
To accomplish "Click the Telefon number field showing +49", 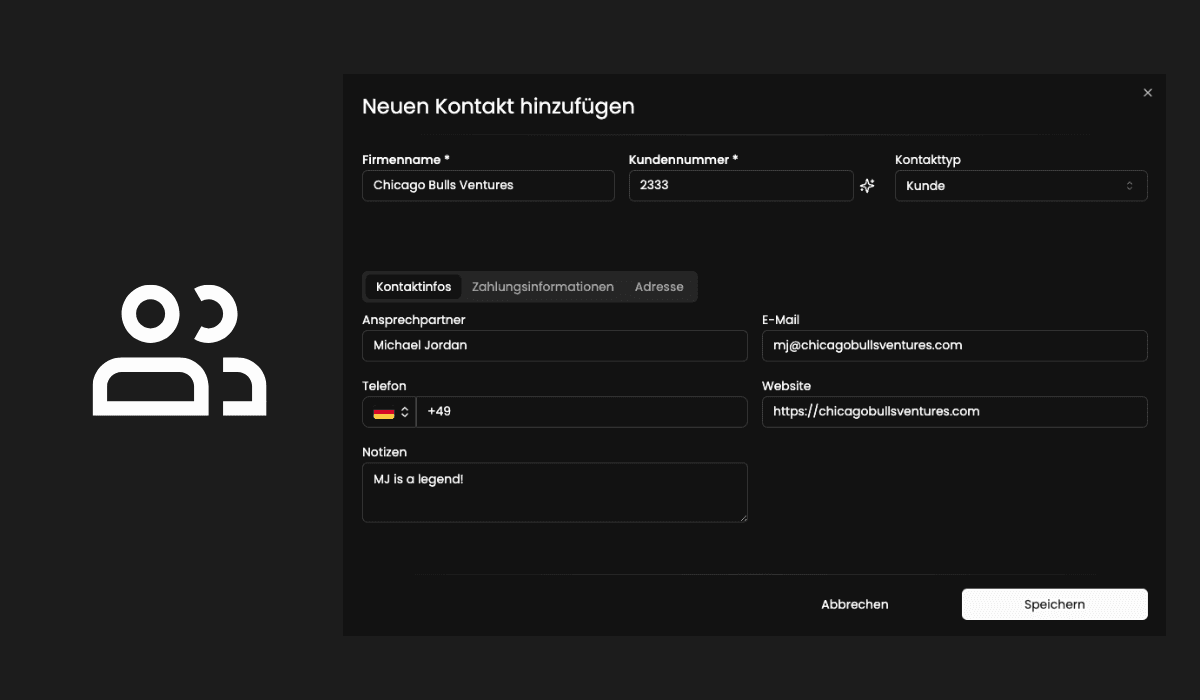I will tap(582, 411).
